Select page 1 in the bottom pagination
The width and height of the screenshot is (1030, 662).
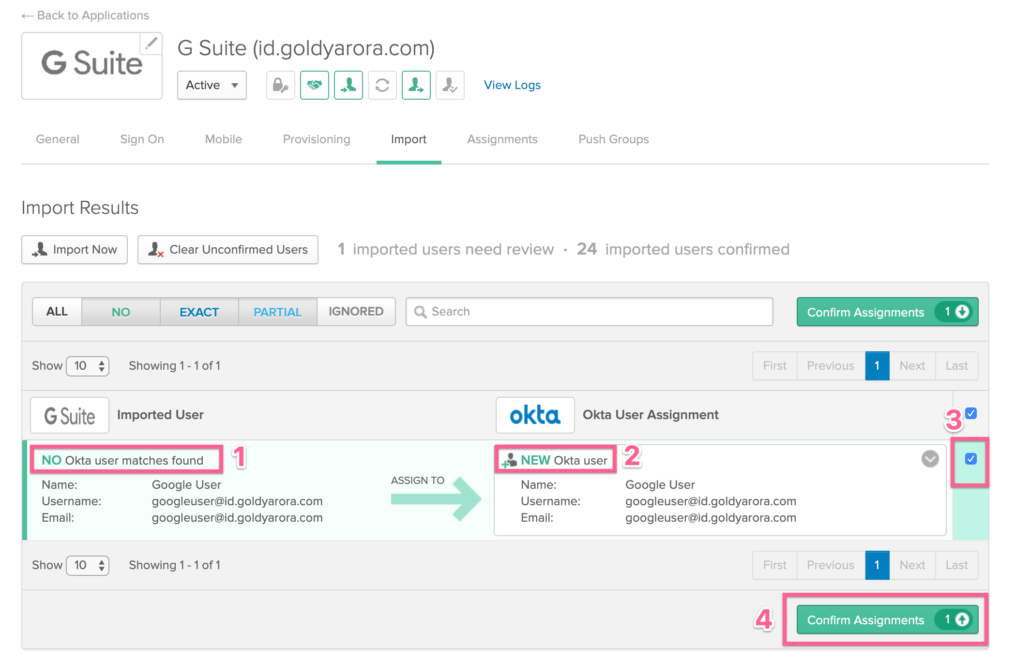click(x=877, y=565)
